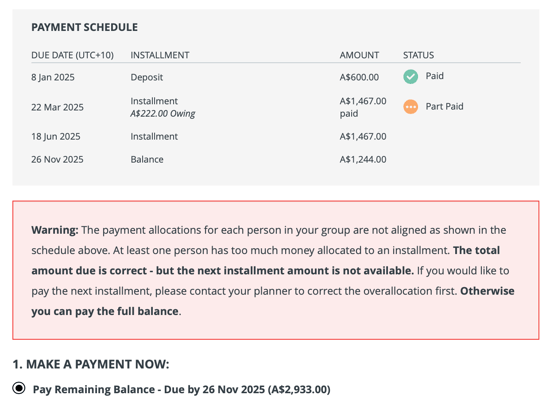Screen dimensions: 550x410
Task: Select Pay Remaining Balance radio button
Action: pos(19,388)
